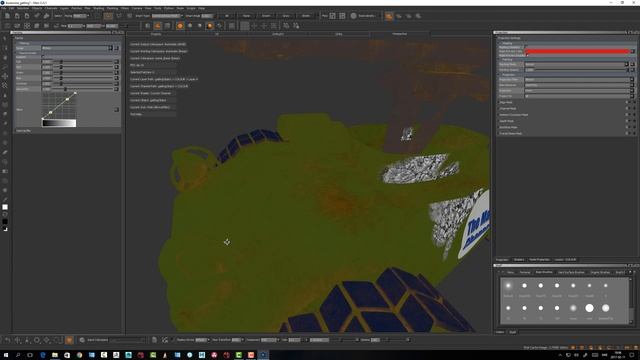Open the Facing dropdown next to Select
640x360 pixels.
81,16
